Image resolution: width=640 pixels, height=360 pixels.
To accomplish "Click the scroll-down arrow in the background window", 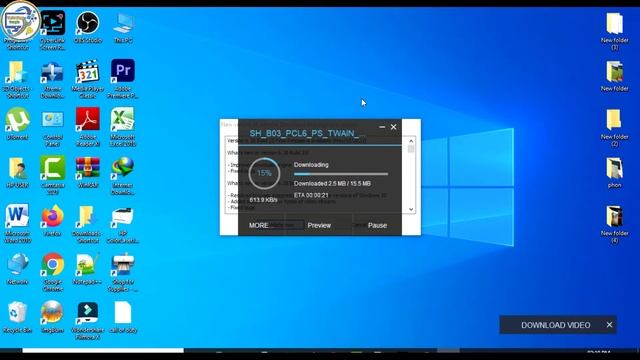I will [x=411, y=209].
